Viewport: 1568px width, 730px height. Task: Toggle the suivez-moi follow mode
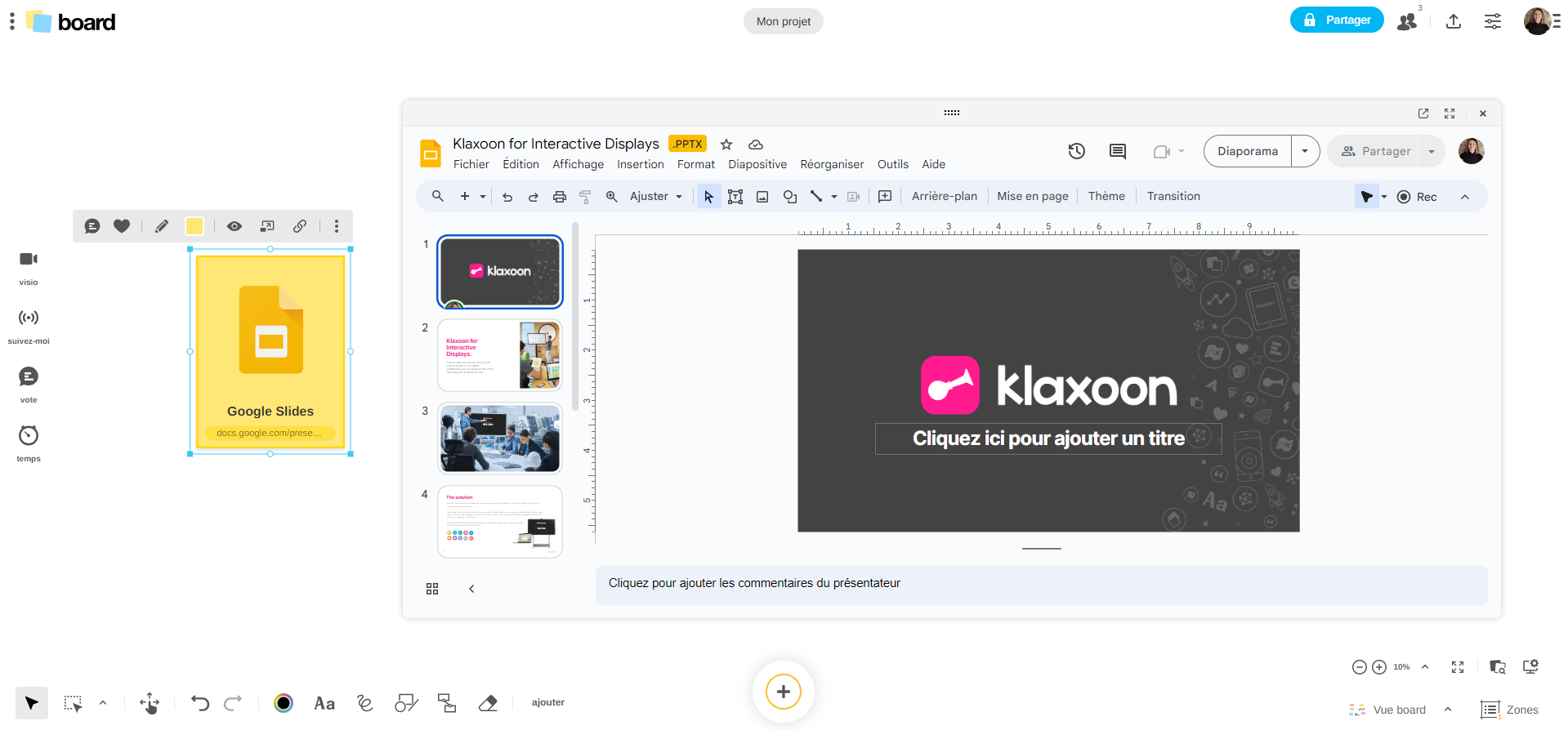point(29,318)
